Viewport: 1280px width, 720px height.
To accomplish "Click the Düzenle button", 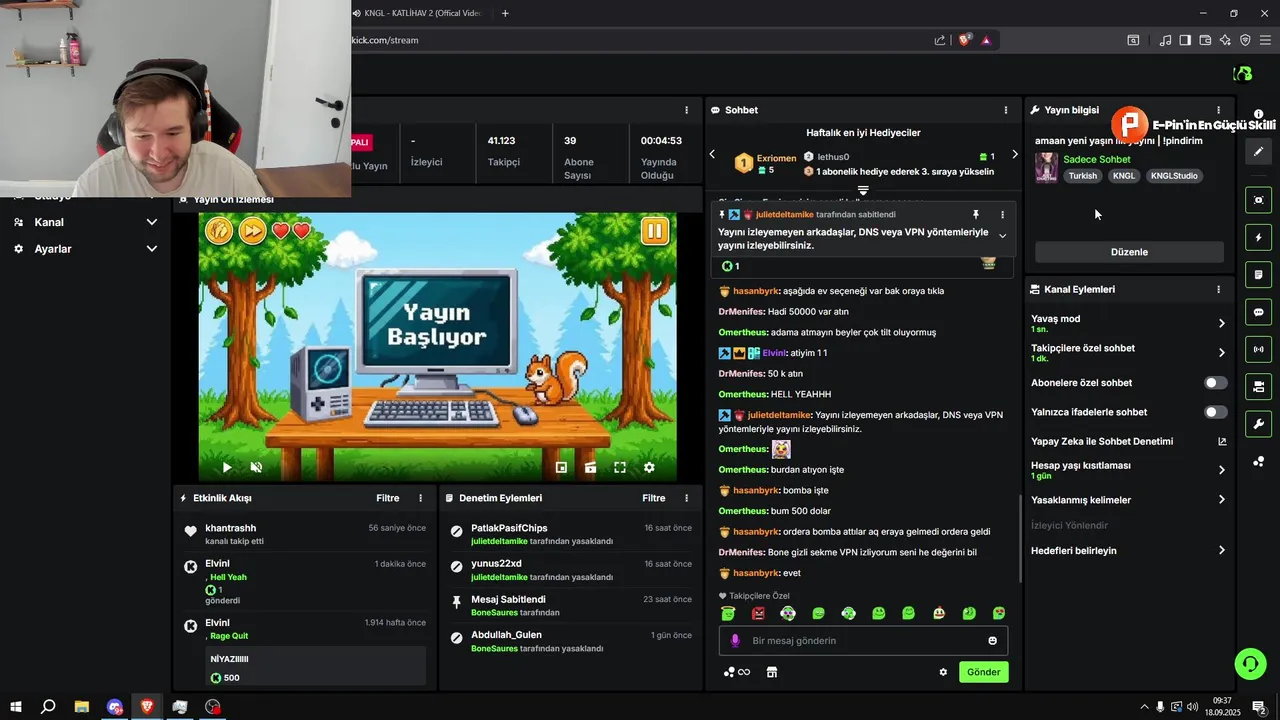I will (x=1129, y=252).
